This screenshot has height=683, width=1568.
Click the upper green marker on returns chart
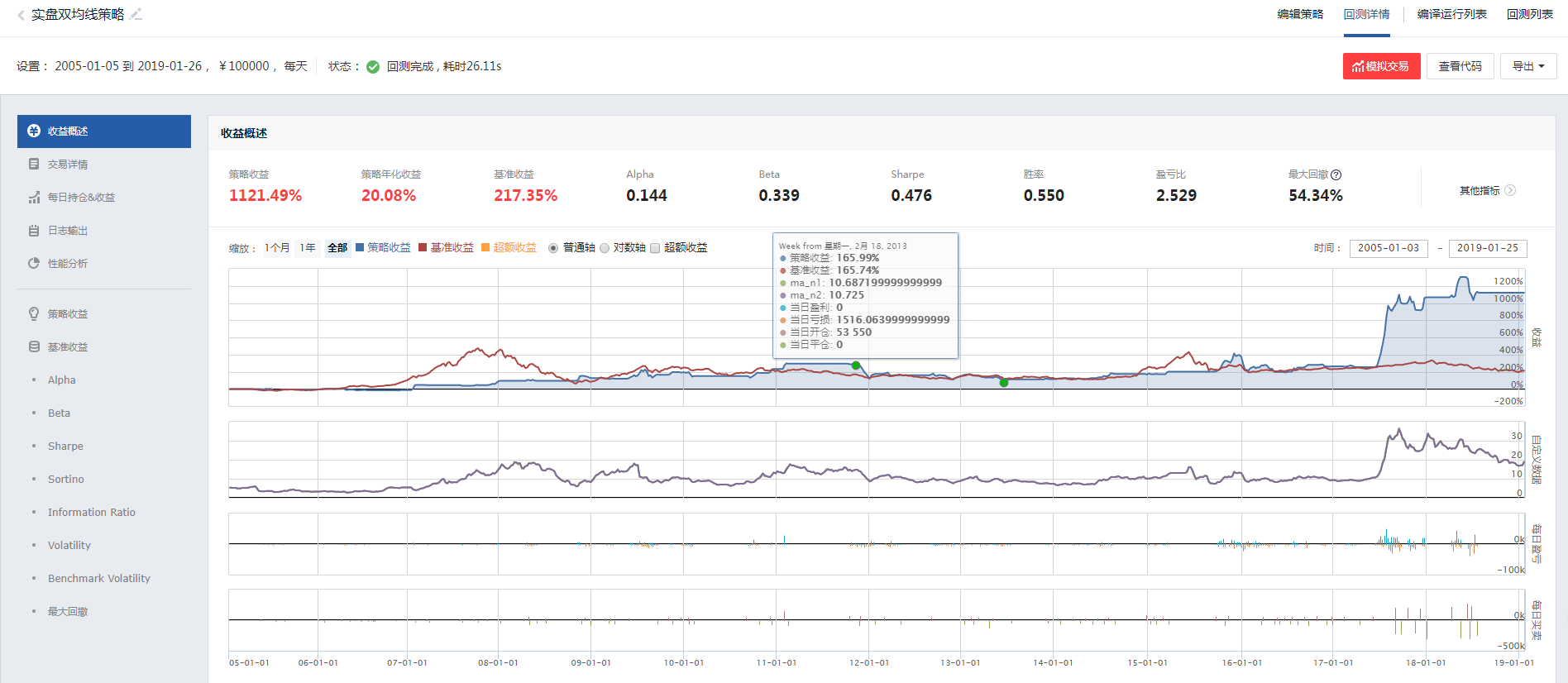click(x=856, y=365)
